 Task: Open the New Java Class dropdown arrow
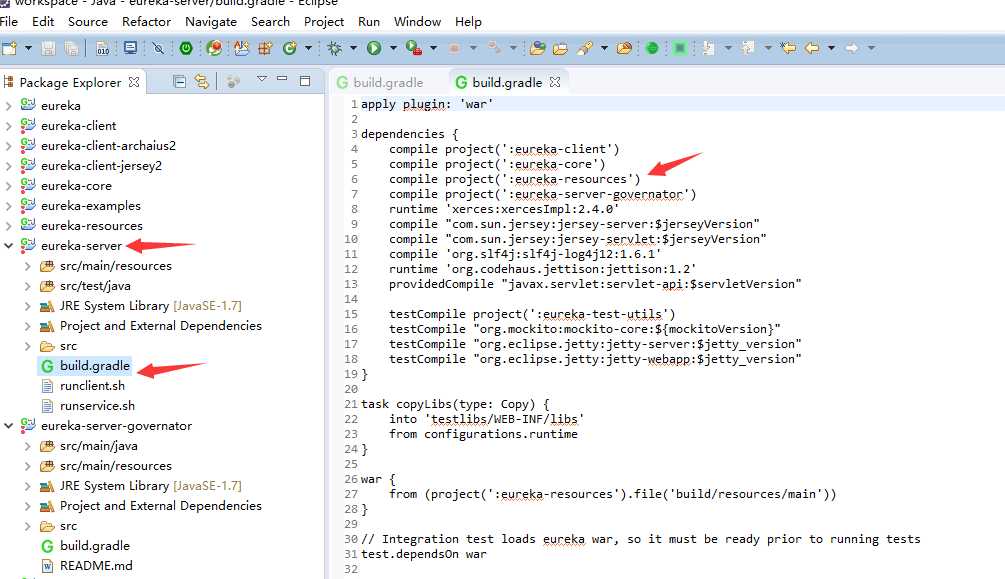click(308, 48)
